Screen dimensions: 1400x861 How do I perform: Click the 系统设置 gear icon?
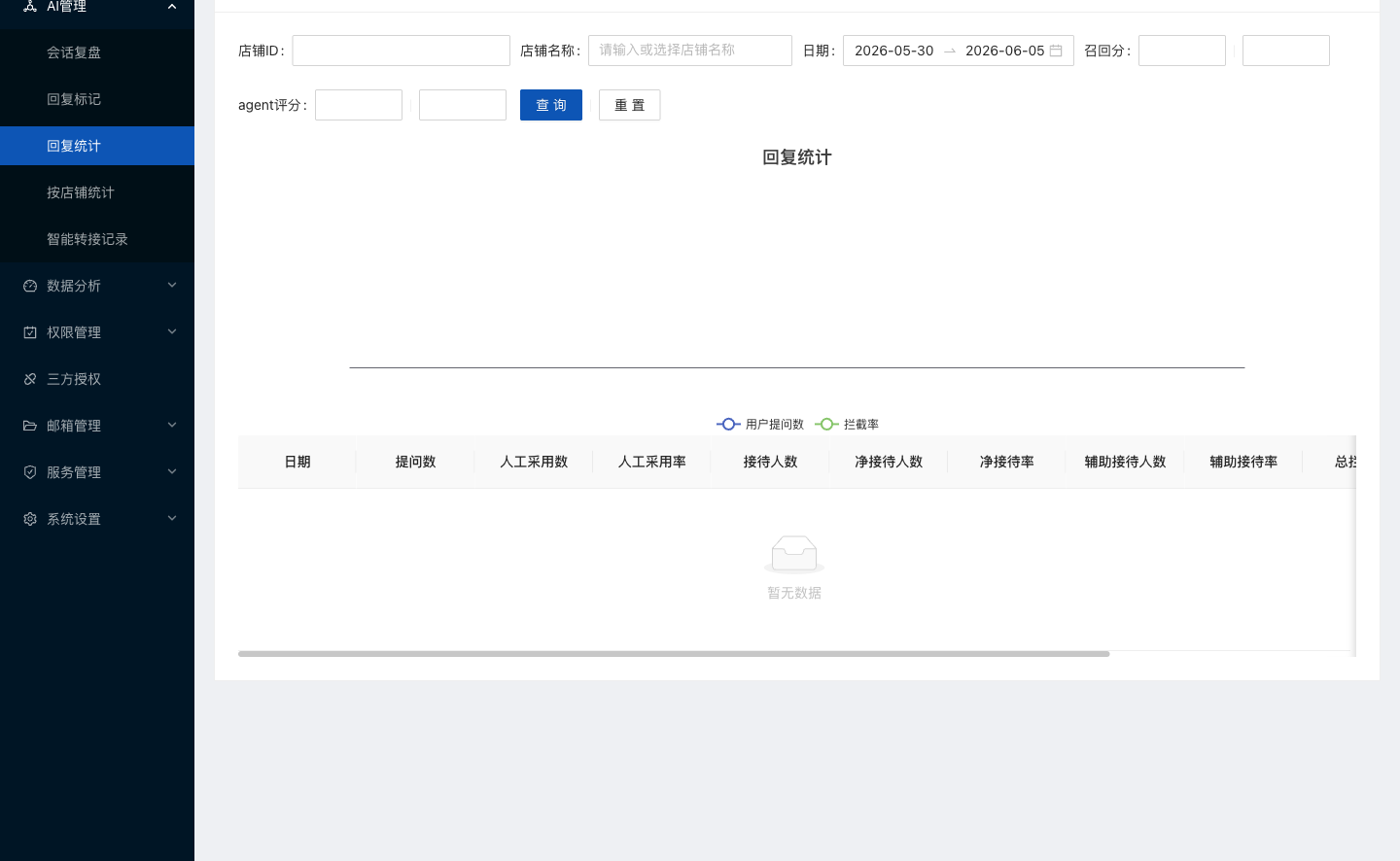30,519
